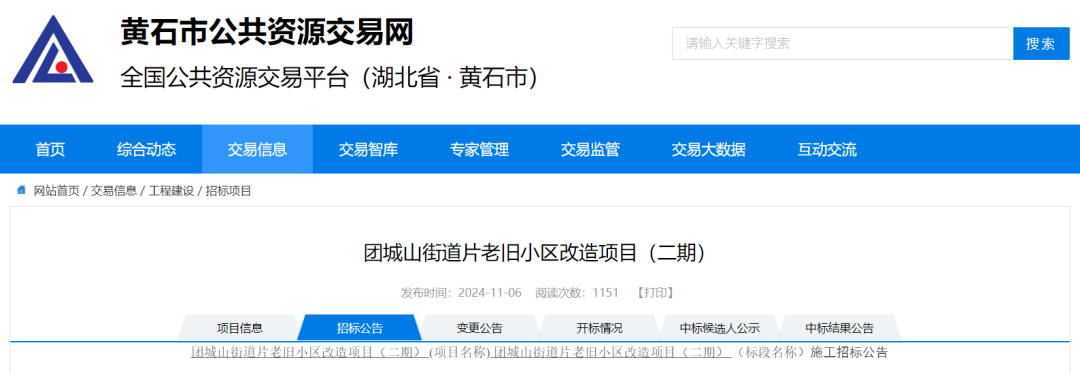Open the 综合动态 navigation item
This screenshot has height=373, width=1080.
[147, 149]
